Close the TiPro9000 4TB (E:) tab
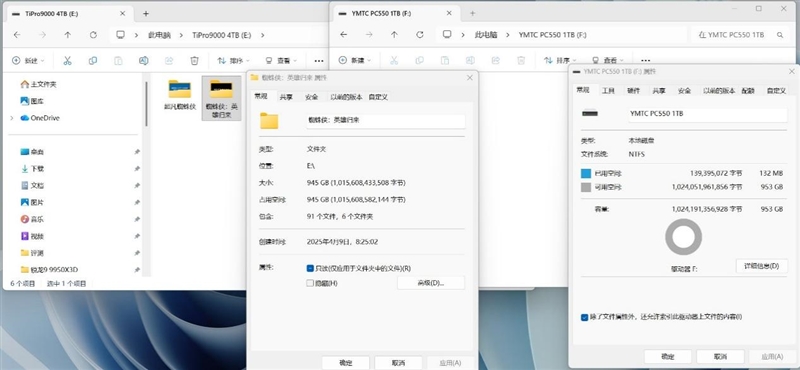Viewport: 800px width, 370px height. pos(122,14)
